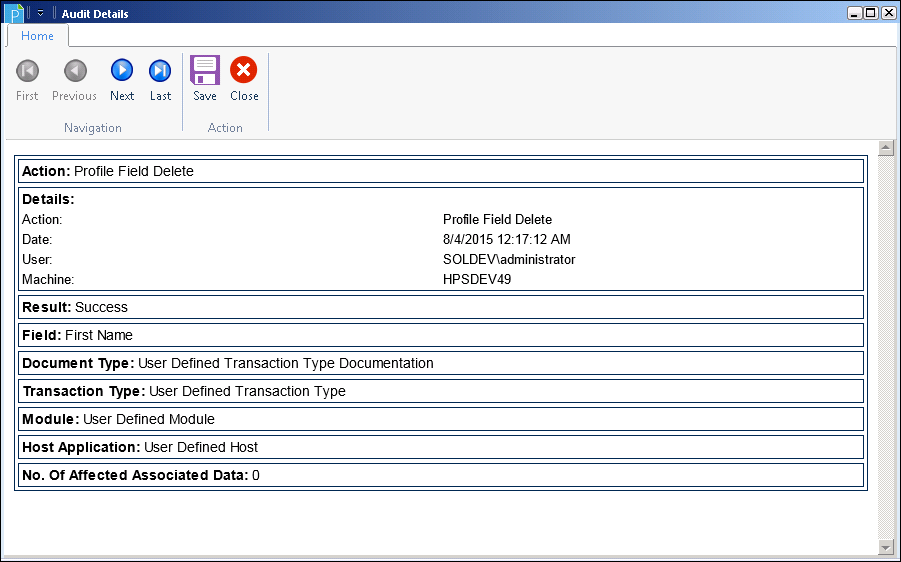Jump to the Last audit record
Viewport: 901px width, 562px height.
tap(160, 80)
